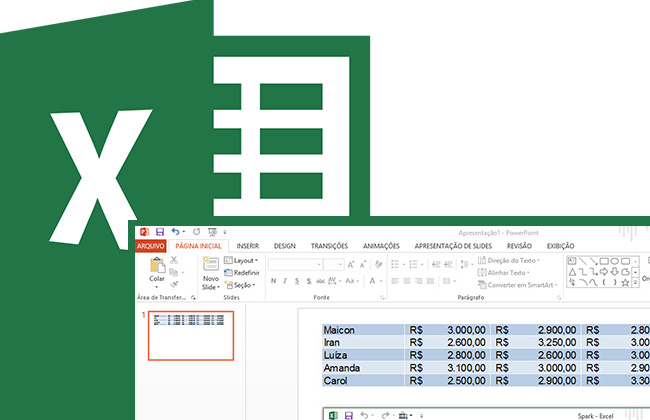The image size is (650, 420).
Task: Switch to the EXIBIÇÃO tab
Action: (x=561, y=246)
